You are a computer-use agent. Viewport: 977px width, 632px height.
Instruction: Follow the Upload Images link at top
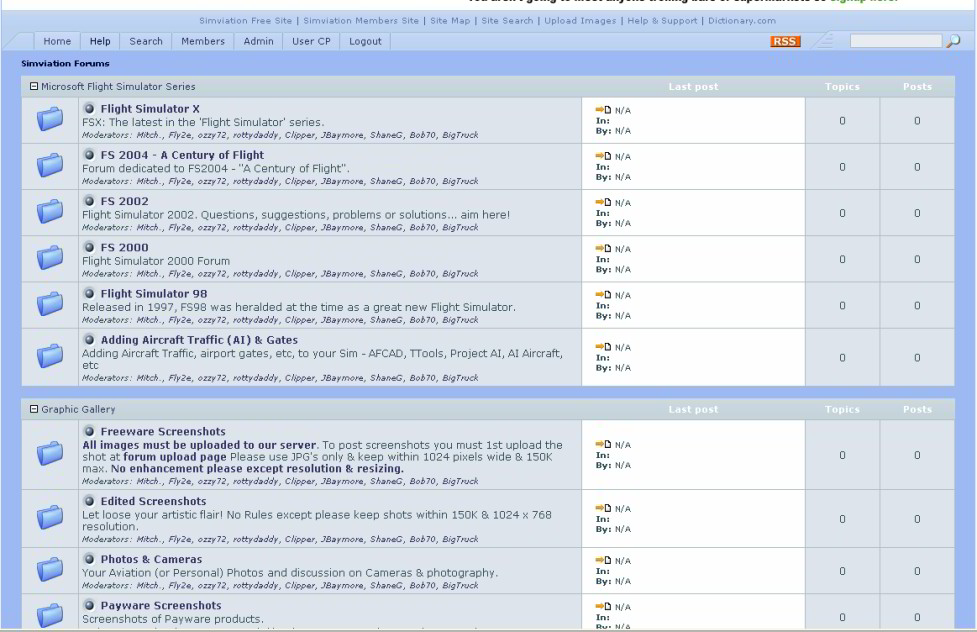tap(580, 21)
